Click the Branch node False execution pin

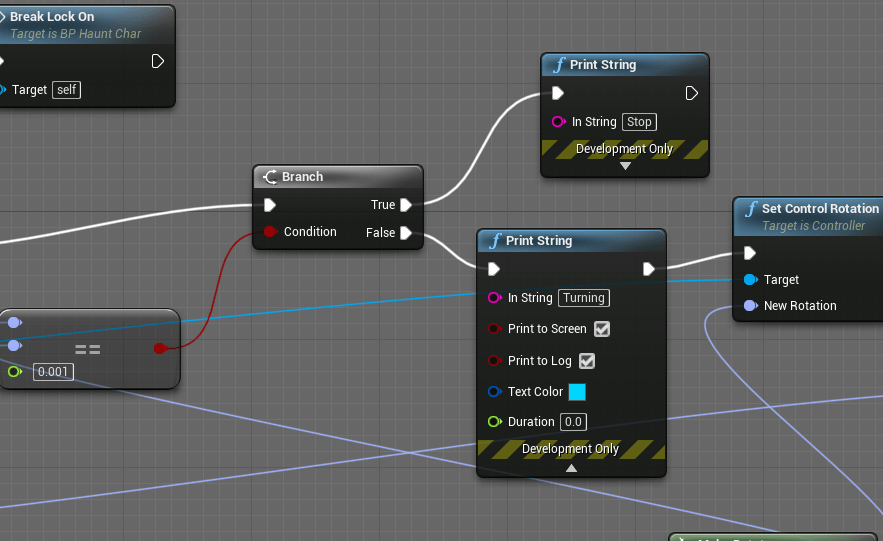tap(406, 233)
